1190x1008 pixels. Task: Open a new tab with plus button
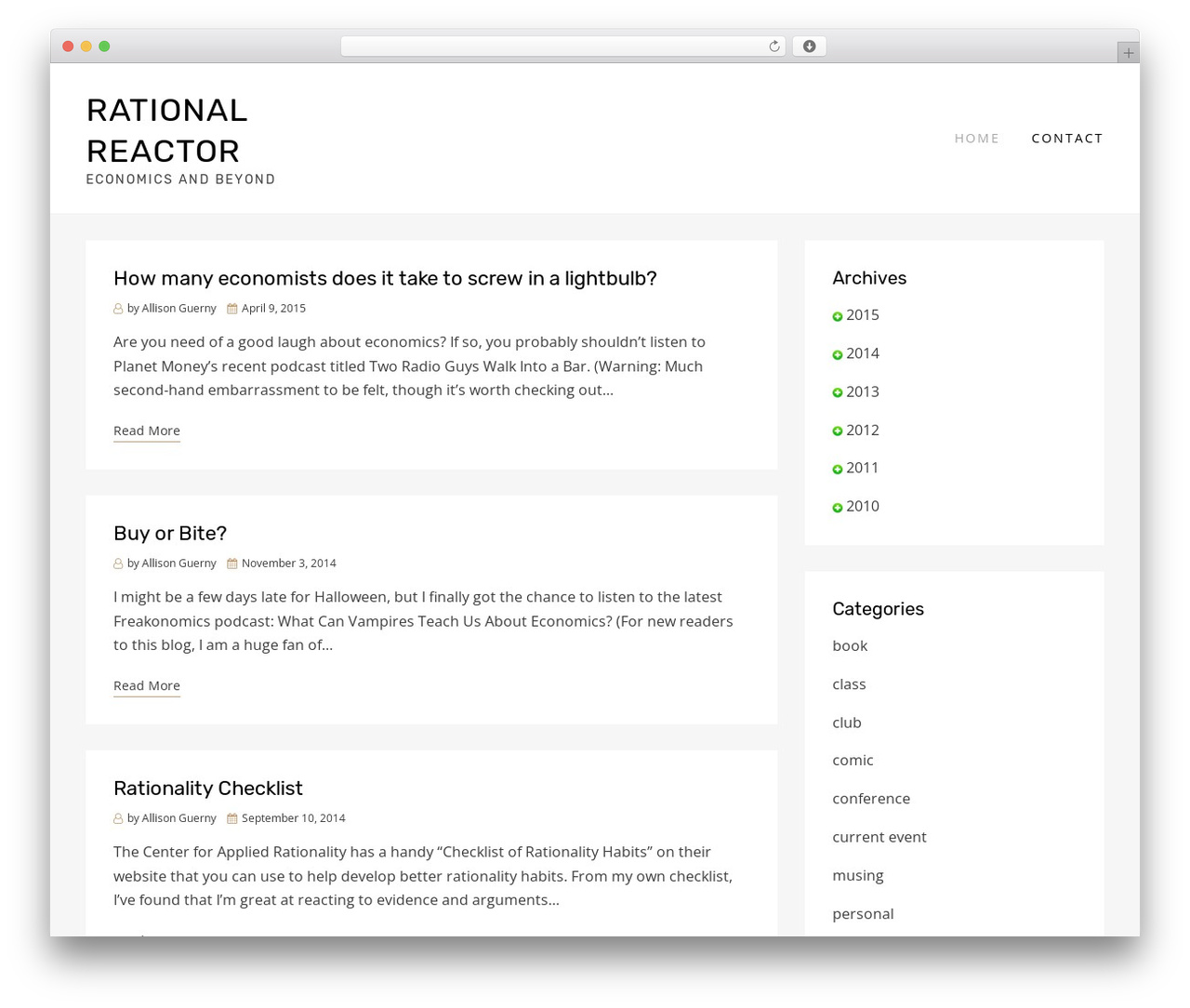(x=1128, y=53)
